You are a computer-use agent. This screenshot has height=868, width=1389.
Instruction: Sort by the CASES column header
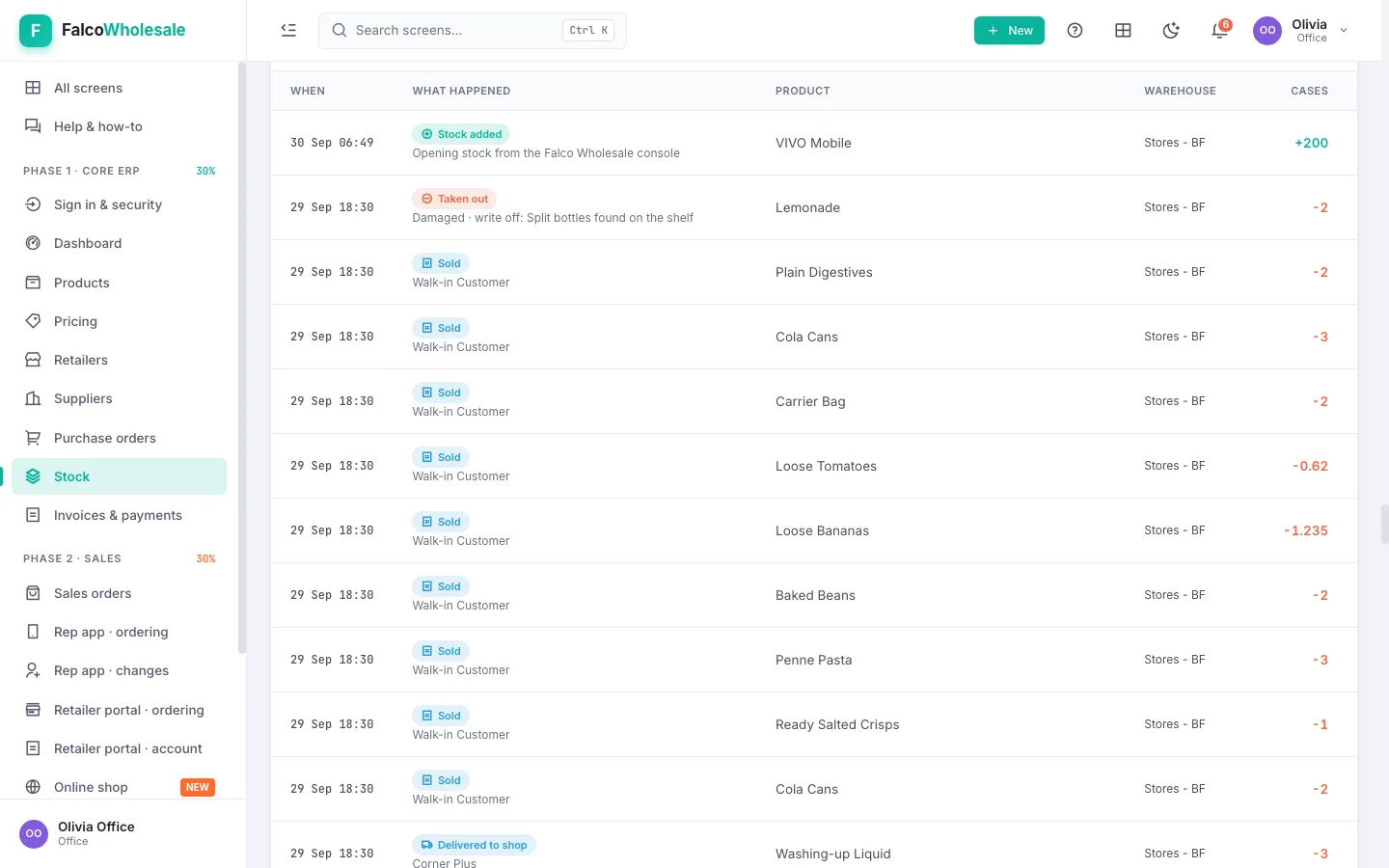pos(1309,91)
